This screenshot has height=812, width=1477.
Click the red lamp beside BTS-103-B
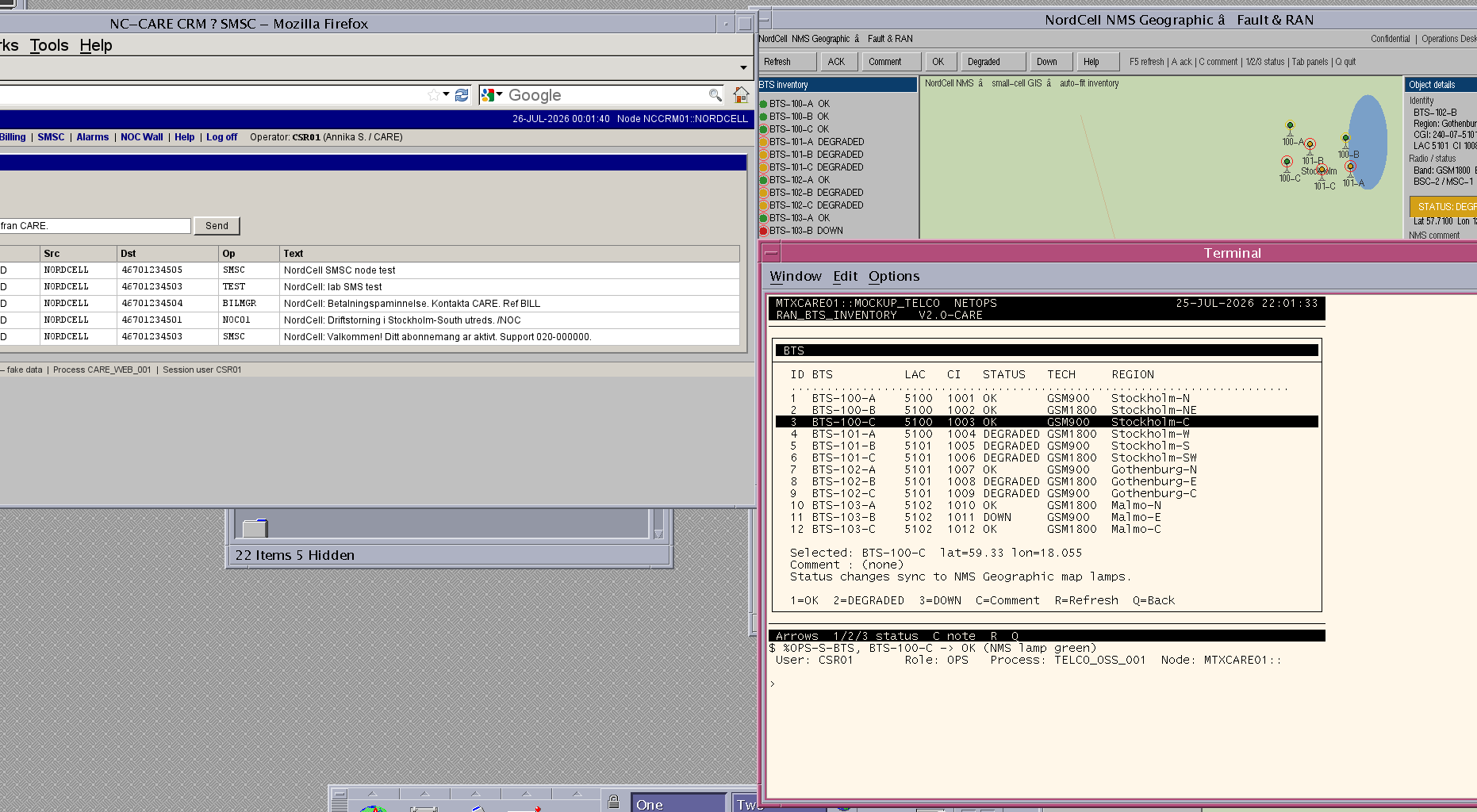click(x=763, y=231)
